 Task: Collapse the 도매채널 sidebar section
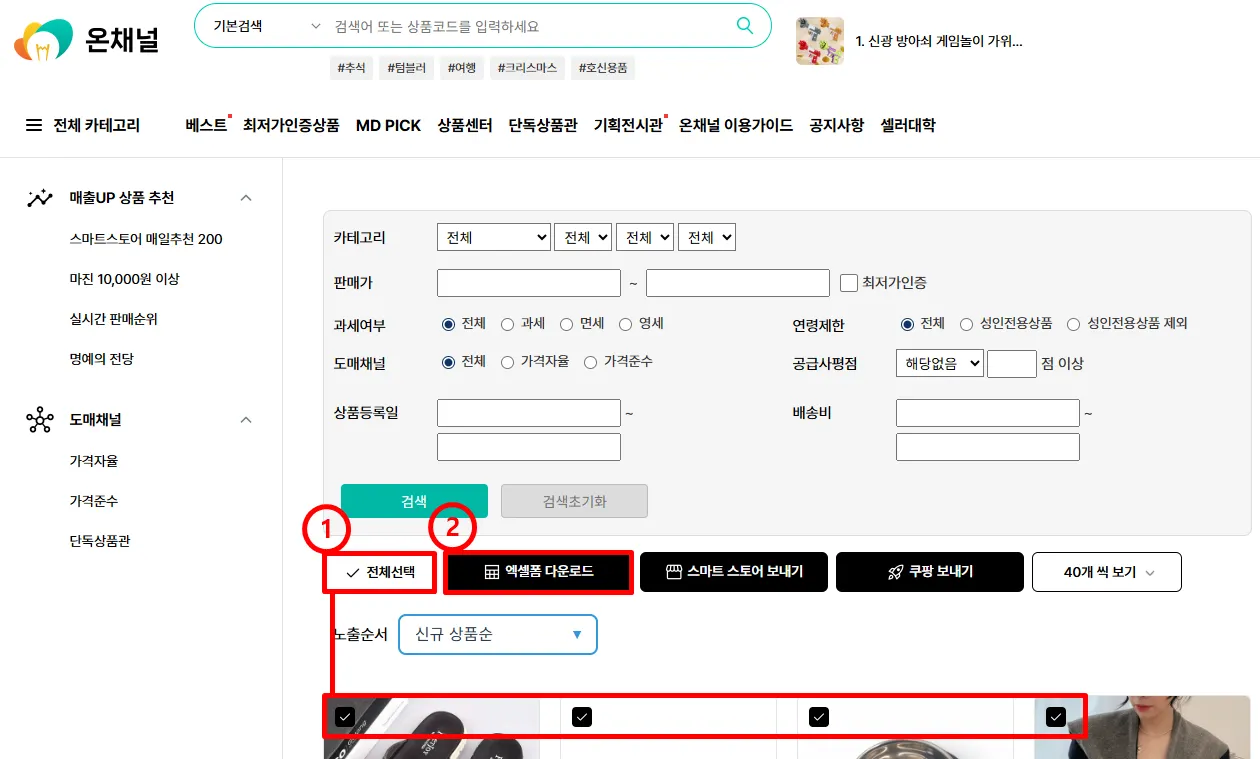246,420
